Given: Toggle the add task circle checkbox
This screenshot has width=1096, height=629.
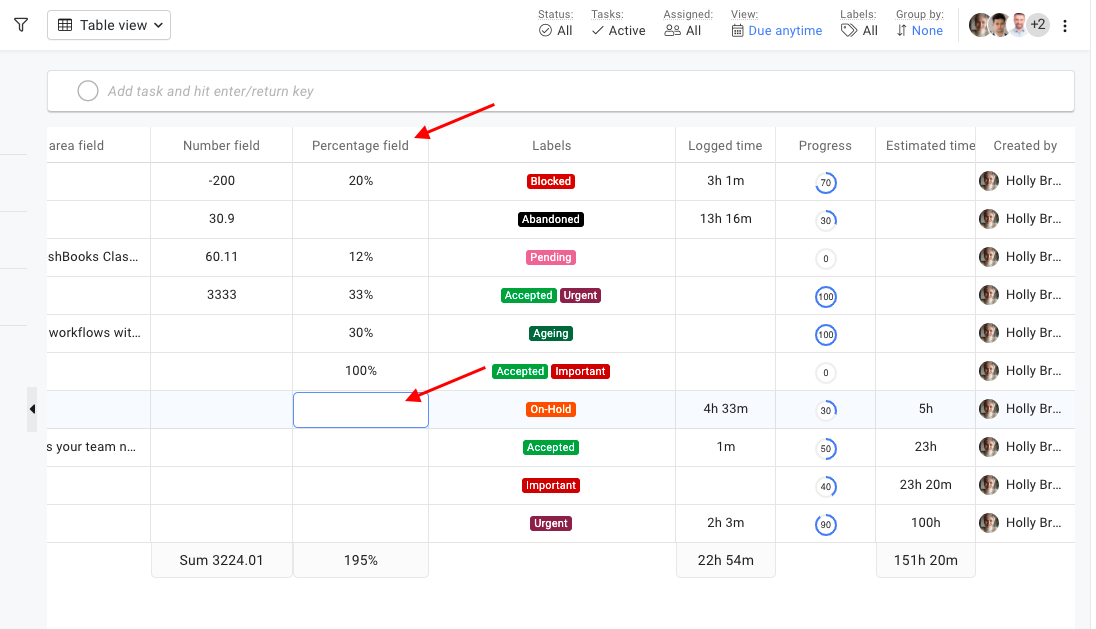Looking at the screenshot, I should [88, 91].
